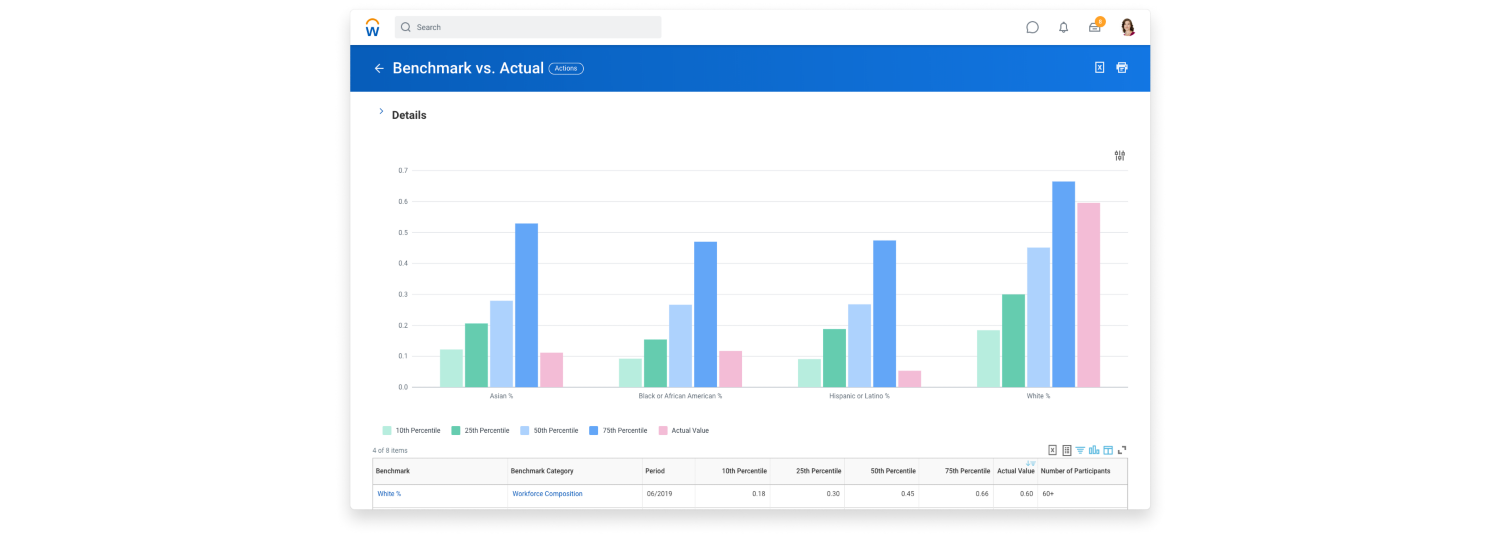Go back using the header arrow

tap(379, 69)
